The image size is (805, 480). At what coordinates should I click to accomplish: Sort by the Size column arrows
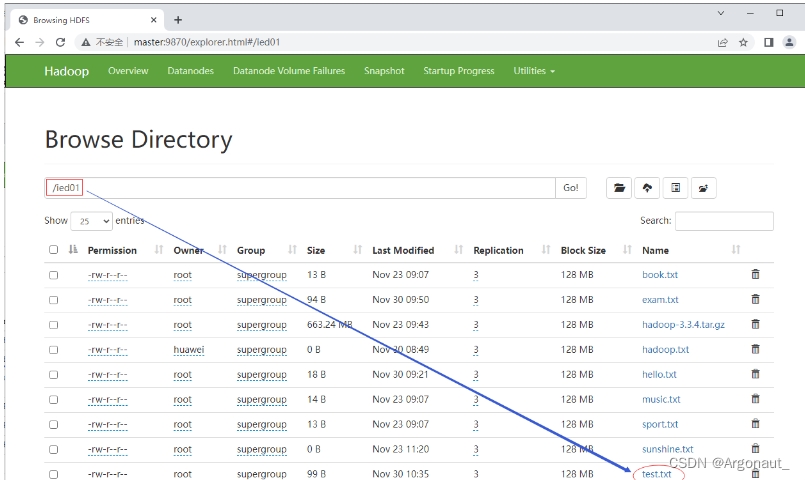point(357,249)
